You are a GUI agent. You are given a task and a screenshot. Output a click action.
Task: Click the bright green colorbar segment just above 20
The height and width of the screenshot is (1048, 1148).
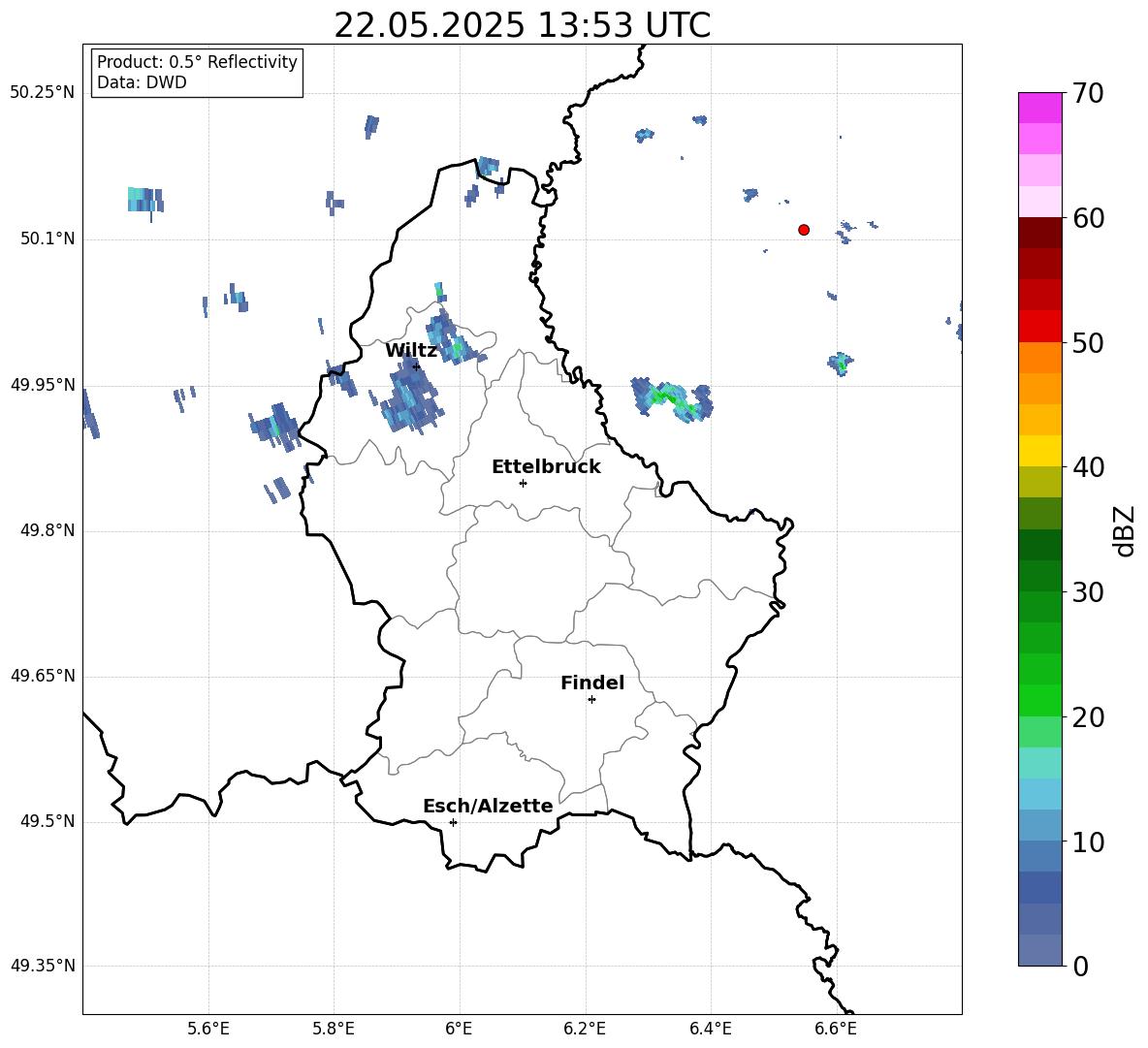point(1040,700)
